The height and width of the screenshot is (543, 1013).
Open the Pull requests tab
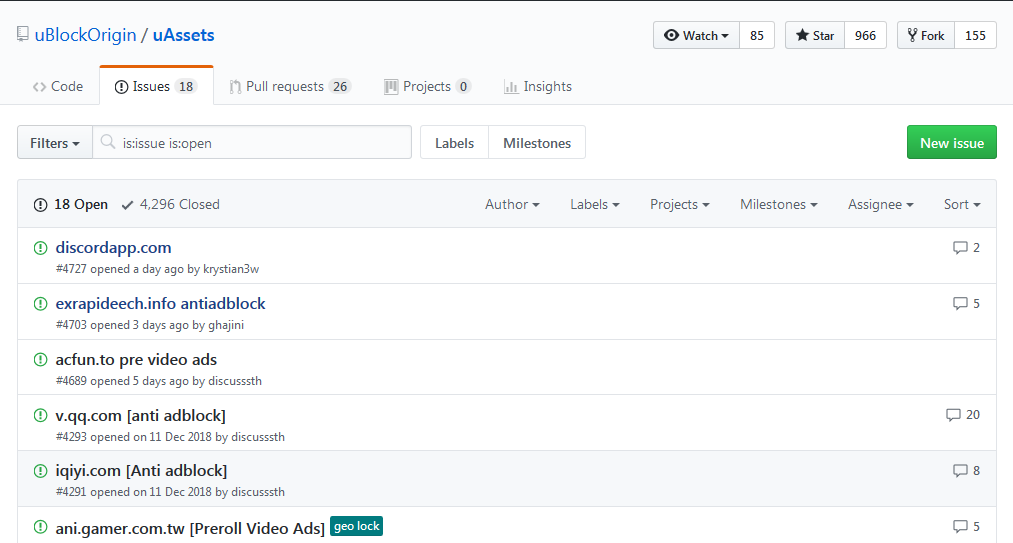coord(290,87)
